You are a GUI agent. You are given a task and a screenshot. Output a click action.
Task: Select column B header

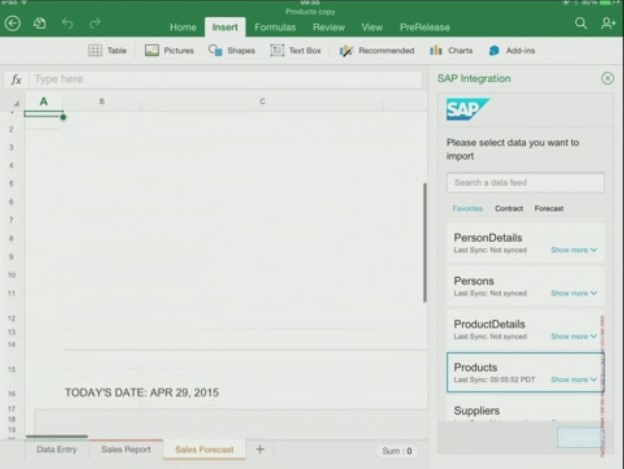point(102,101)
